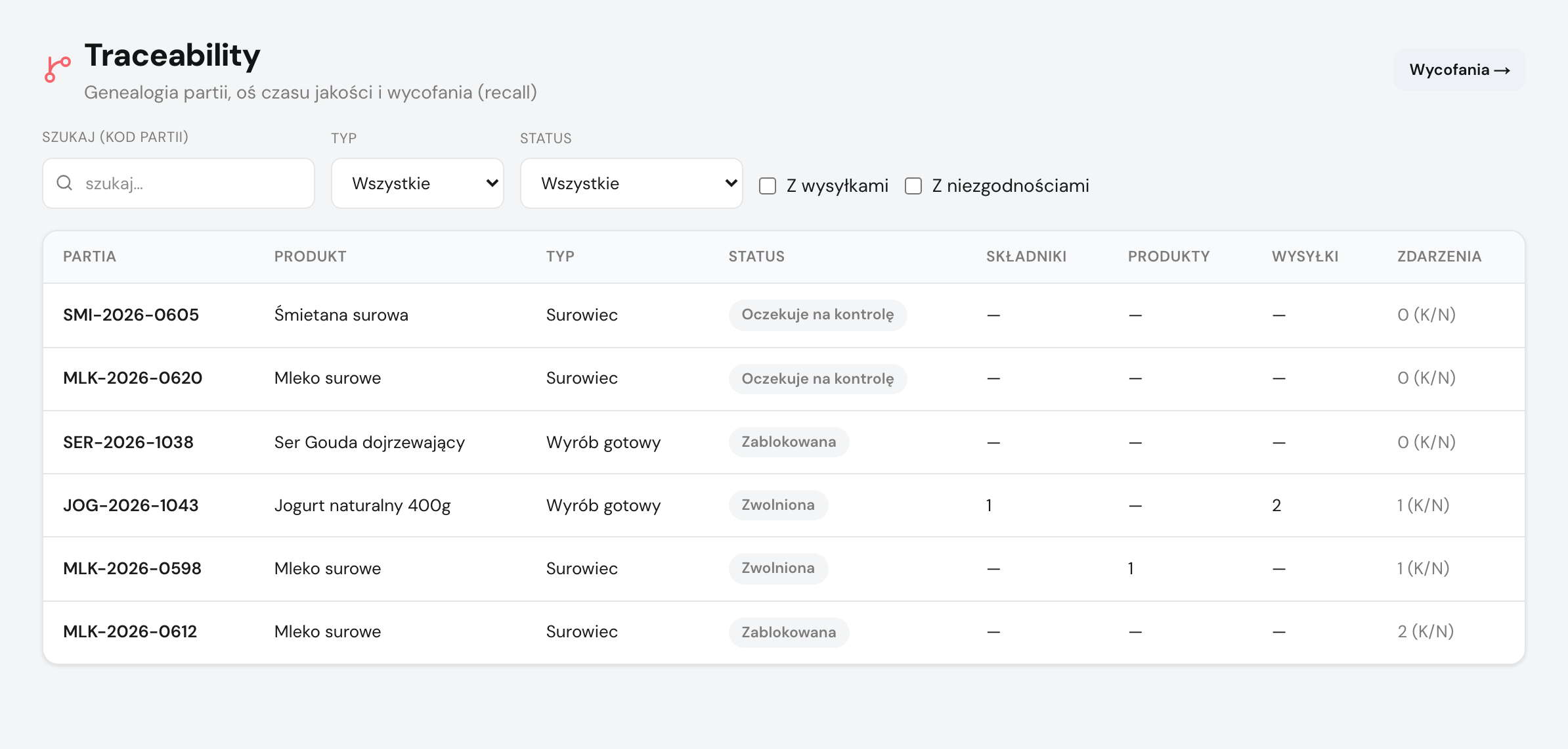
Task: Click Zwolniona badge for JOG-2026-1043
Action: coord(778,505)
